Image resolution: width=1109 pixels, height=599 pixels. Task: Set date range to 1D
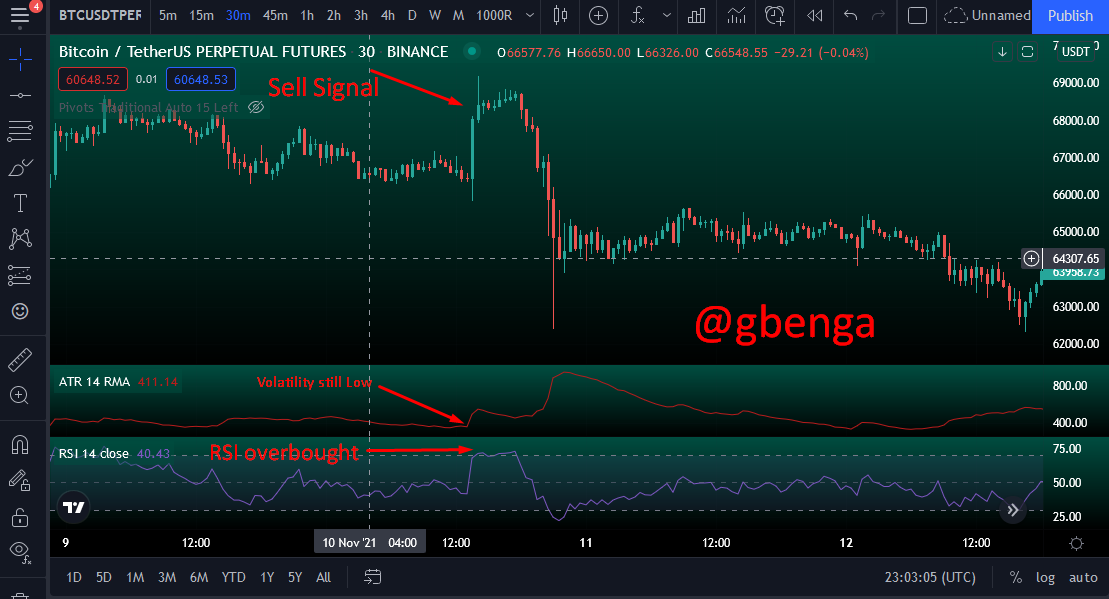[74, 577]
